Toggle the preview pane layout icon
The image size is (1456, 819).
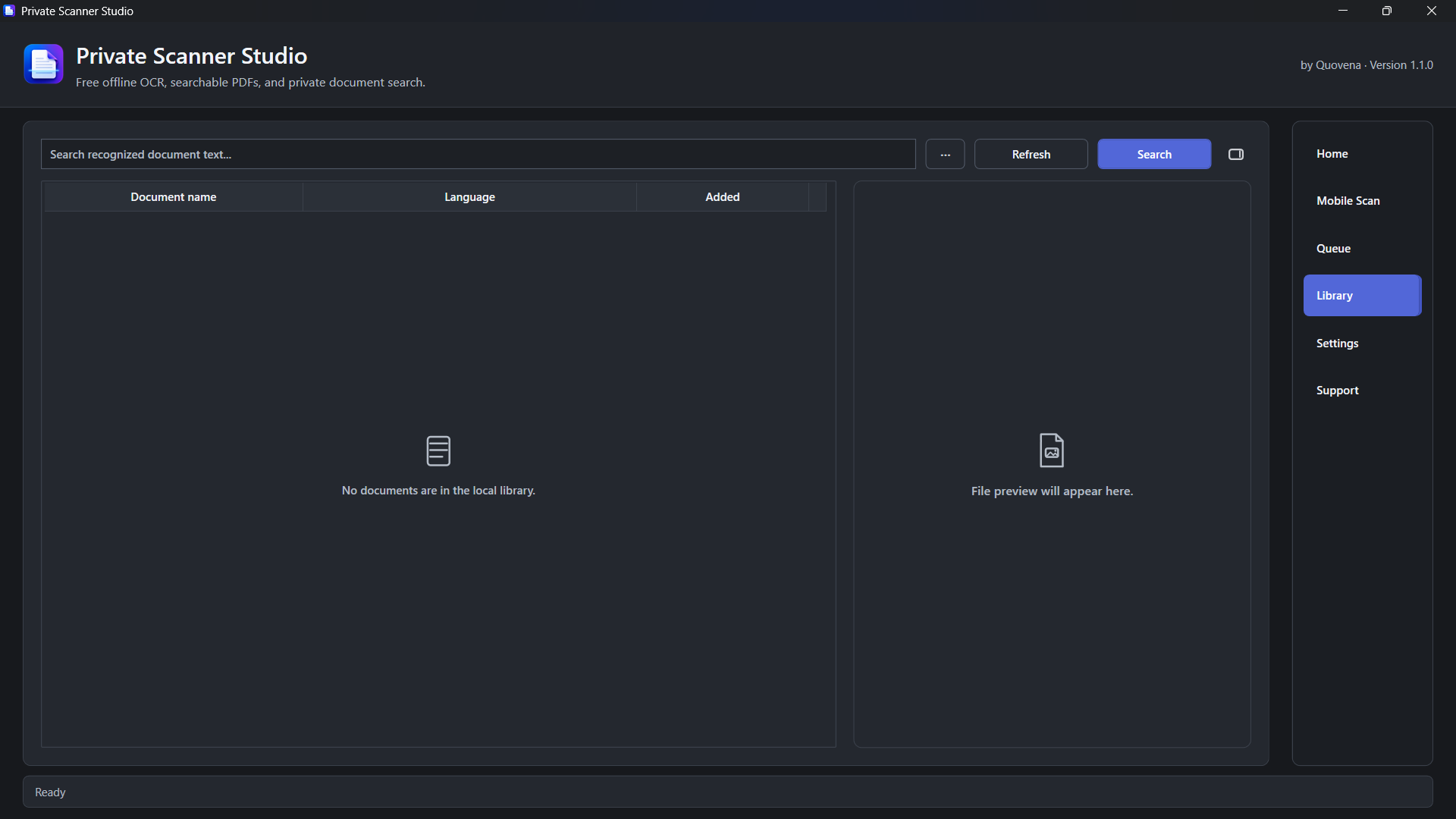coord(1236,154)
